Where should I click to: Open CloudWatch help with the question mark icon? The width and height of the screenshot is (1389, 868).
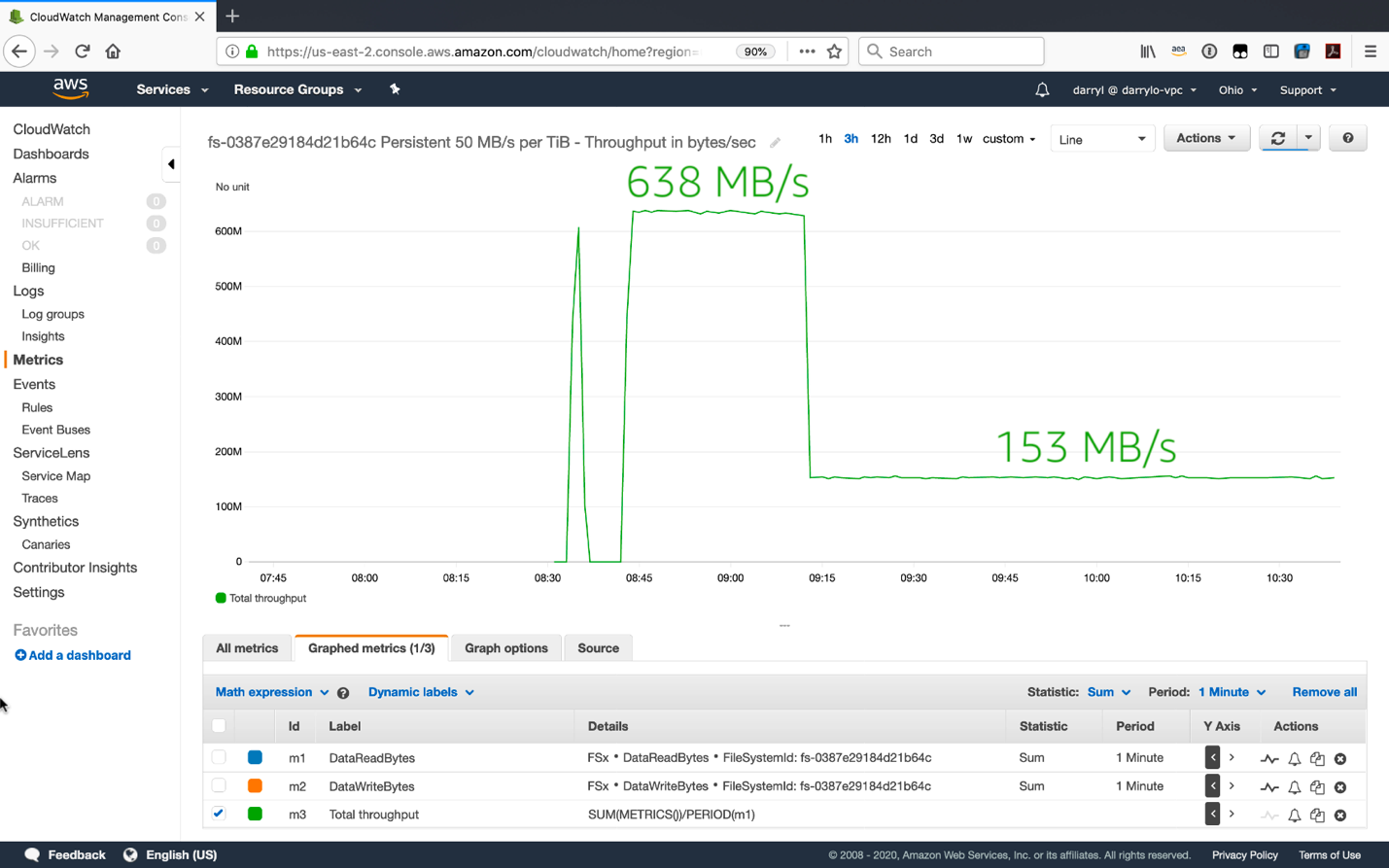pos(1347,138)
